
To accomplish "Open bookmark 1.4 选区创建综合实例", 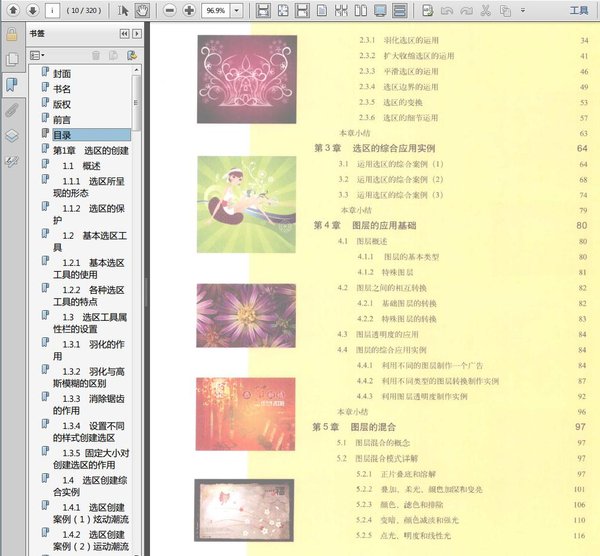I will (x=90, y=486).
